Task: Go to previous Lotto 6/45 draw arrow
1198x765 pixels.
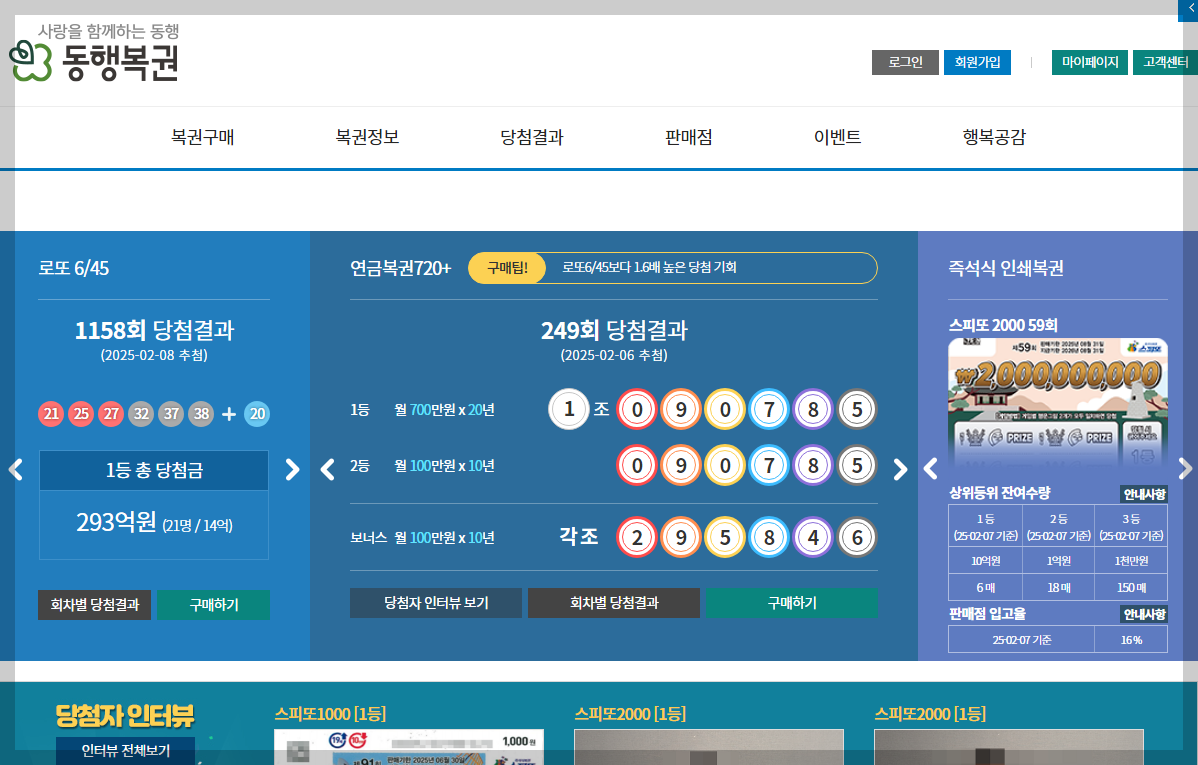Action: (x=15, y=469)
